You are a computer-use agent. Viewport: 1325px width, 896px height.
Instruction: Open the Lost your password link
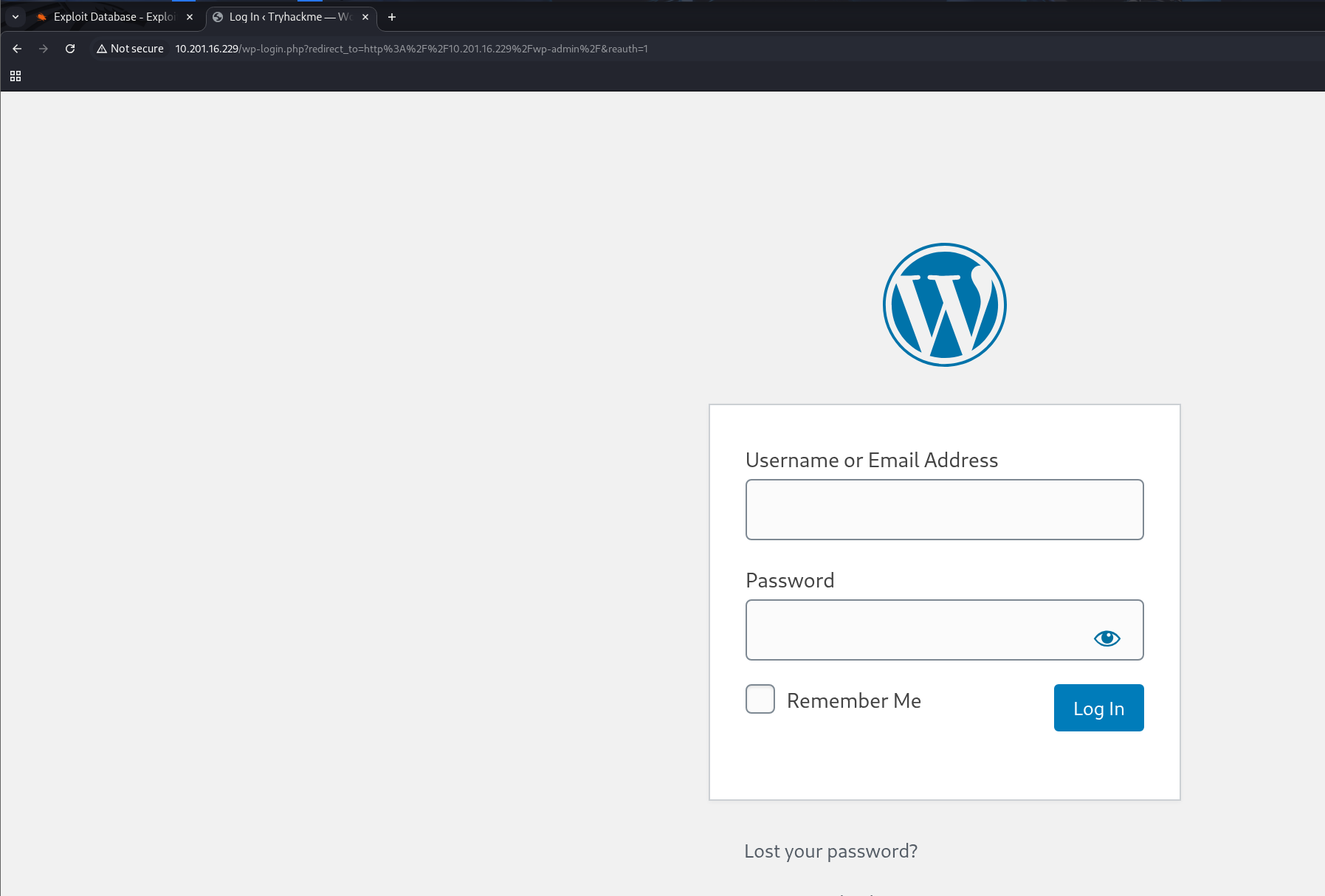pyautogui.click(x=831, y=851)
